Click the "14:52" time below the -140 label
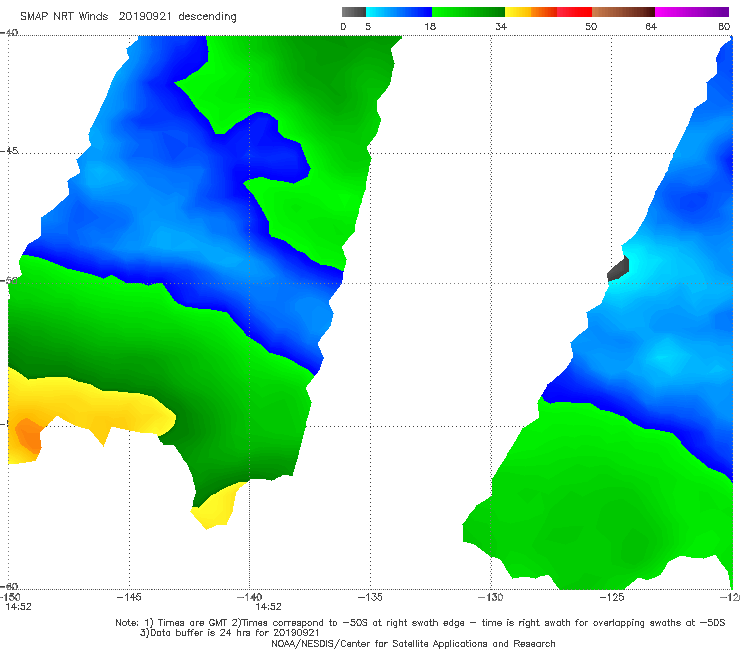 coord(269,607)
